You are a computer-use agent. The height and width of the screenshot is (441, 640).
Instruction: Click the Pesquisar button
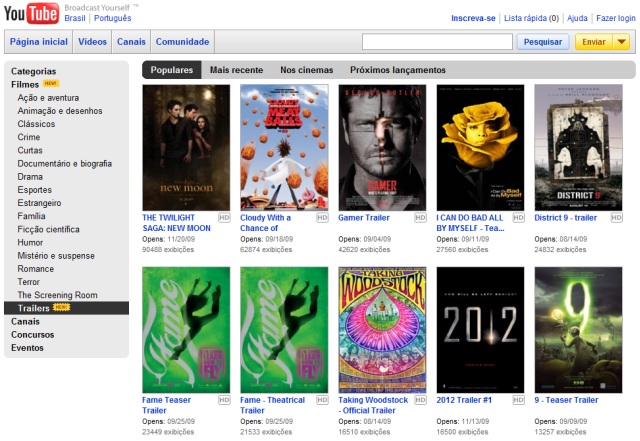[x=543, y=42]
